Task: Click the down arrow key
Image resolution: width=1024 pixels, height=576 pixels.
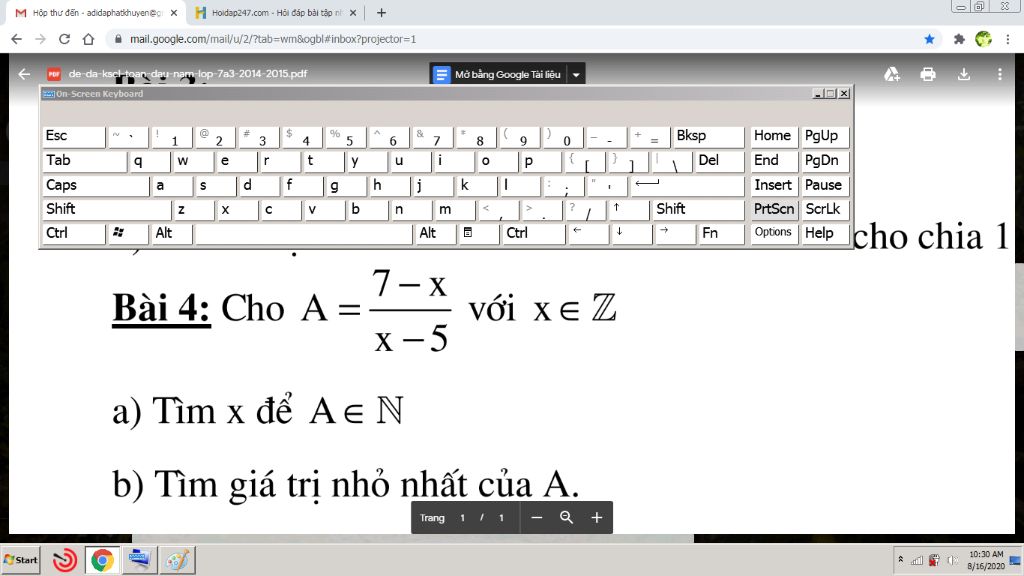Action: pos(632,234)
